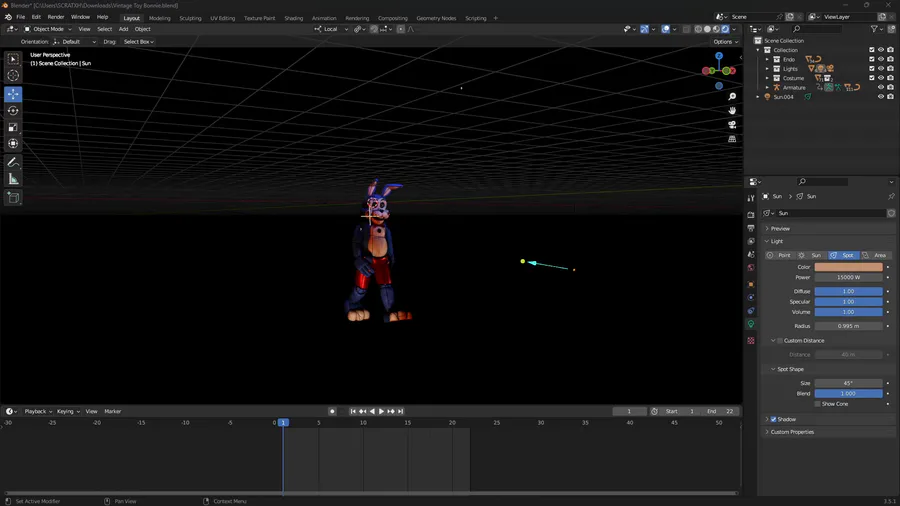Click the viewport pan hand icon

coord(732,110)
